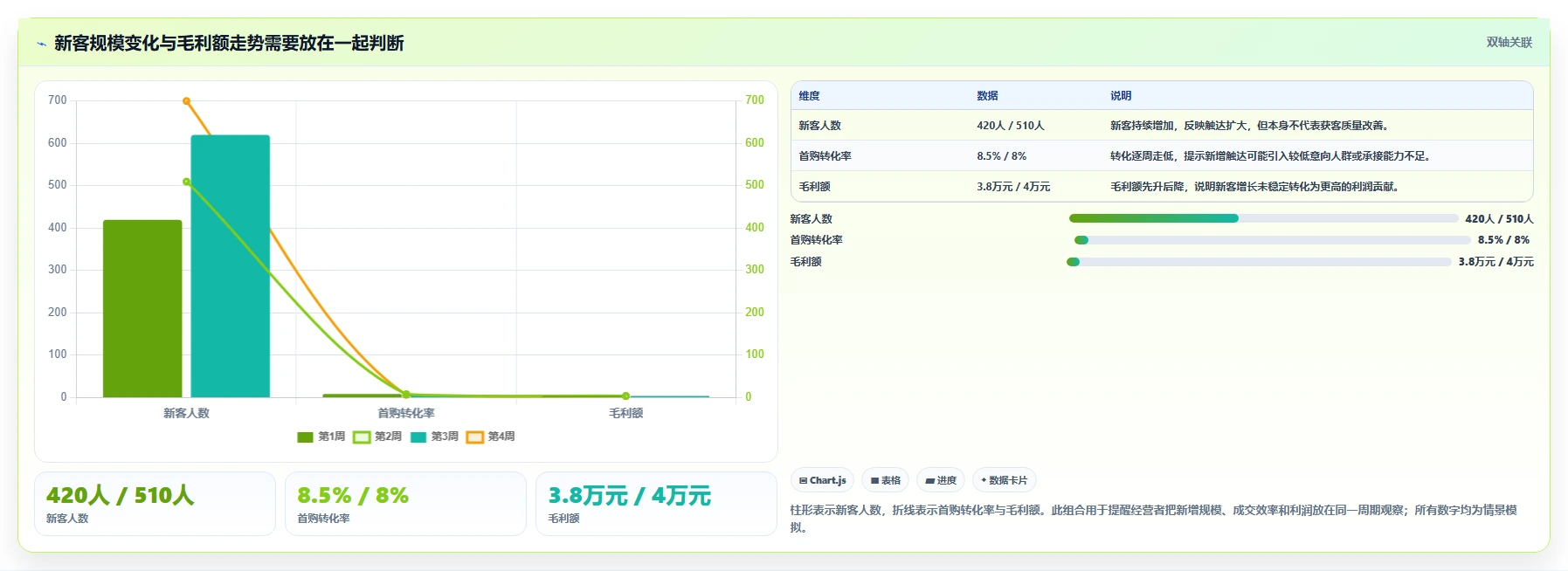Click the dark green 新客人数 bar at 420

coord(142,309)
